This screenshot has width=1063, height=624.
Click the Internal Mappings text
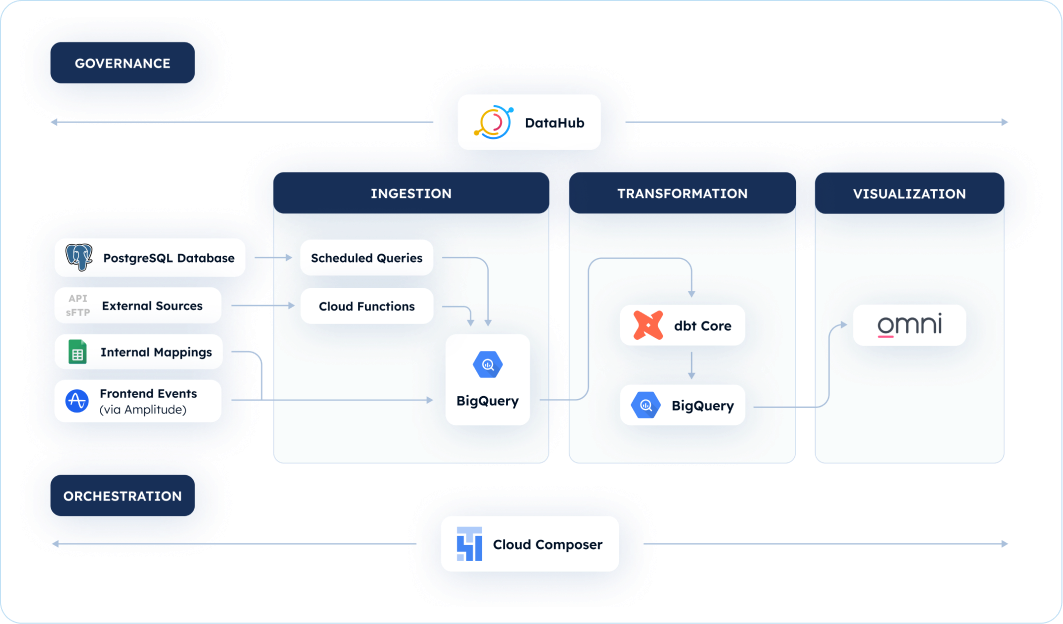(x=156, y=352)
